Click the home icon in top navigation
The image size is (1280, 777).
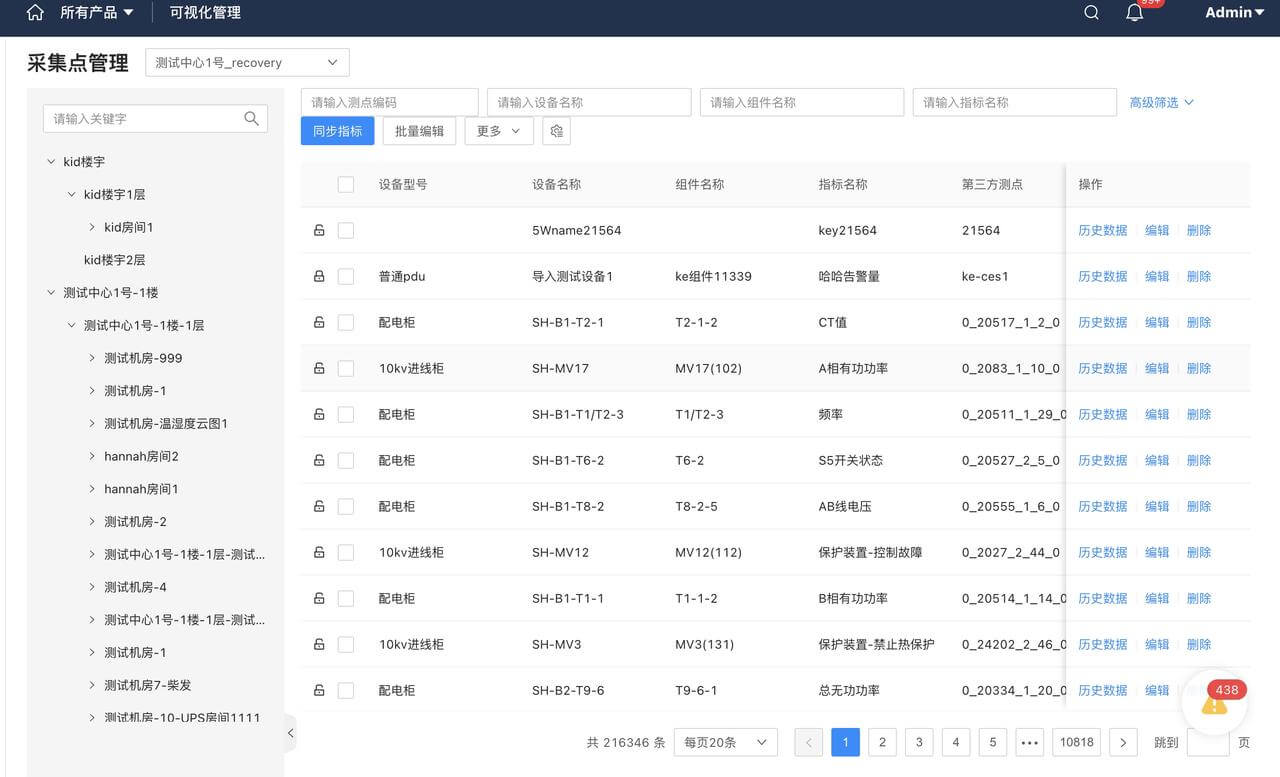pos(35,12)
